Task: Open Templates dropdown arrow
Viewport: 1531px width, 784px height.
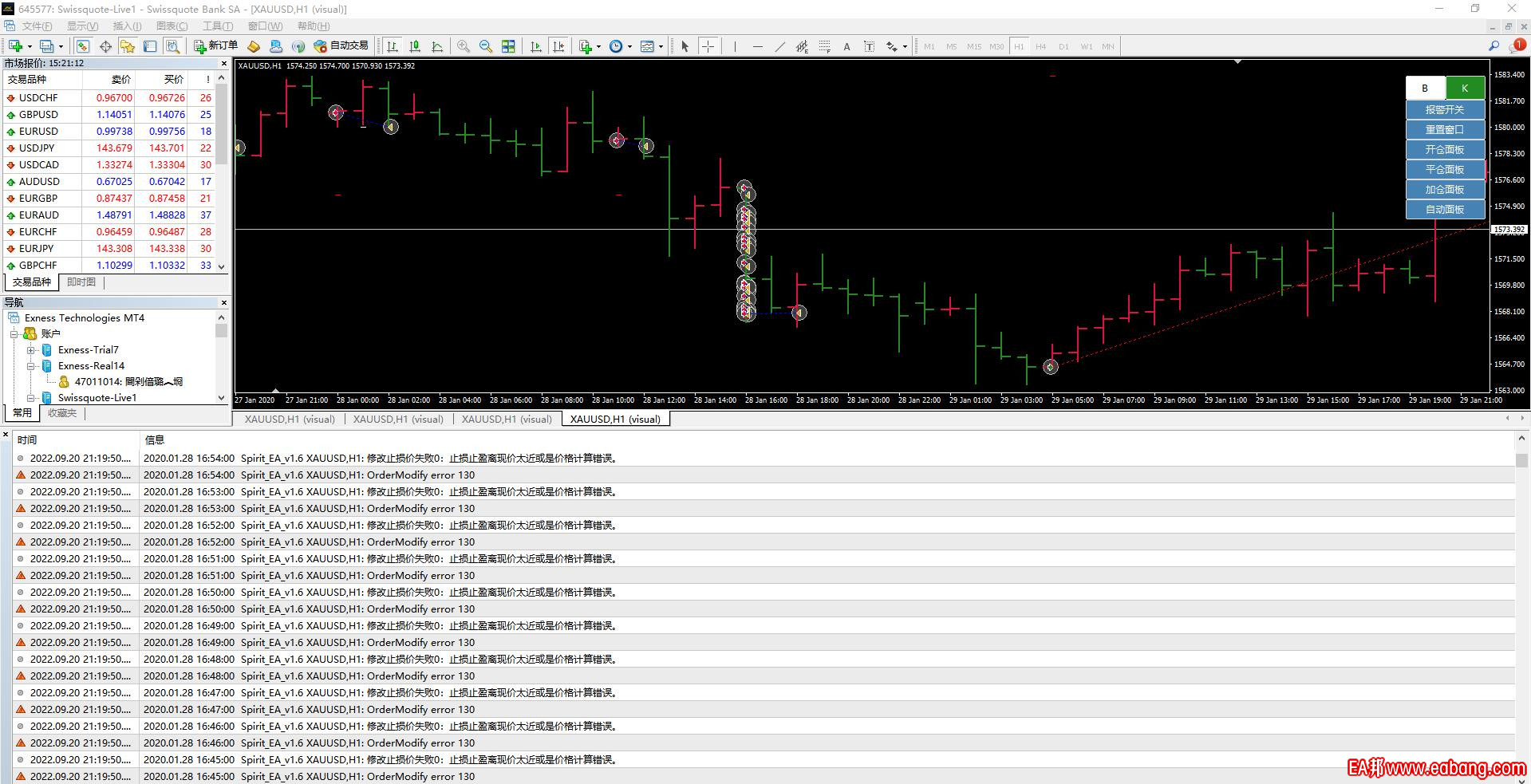Action: click(x=661, y=46)
